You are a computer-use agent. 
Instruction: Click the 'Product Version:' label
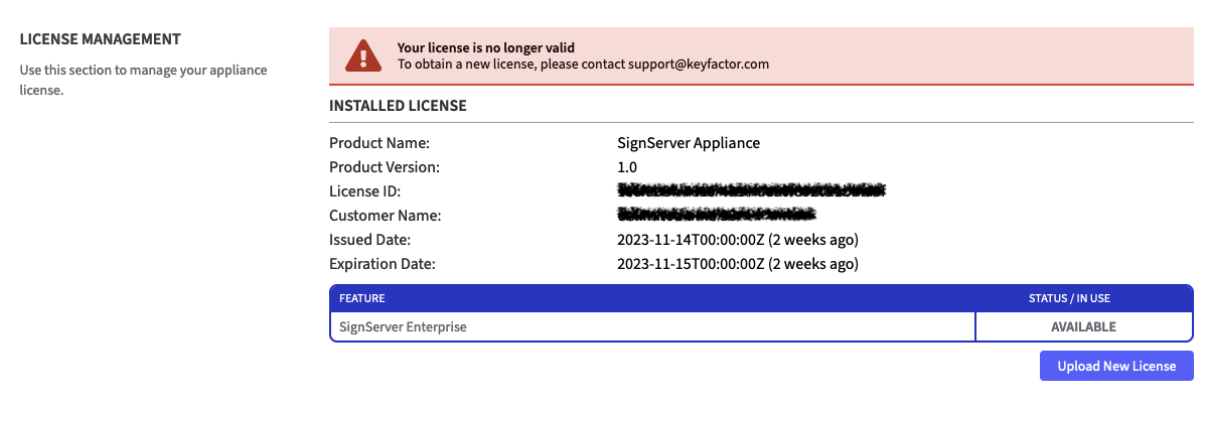(384, 167)
